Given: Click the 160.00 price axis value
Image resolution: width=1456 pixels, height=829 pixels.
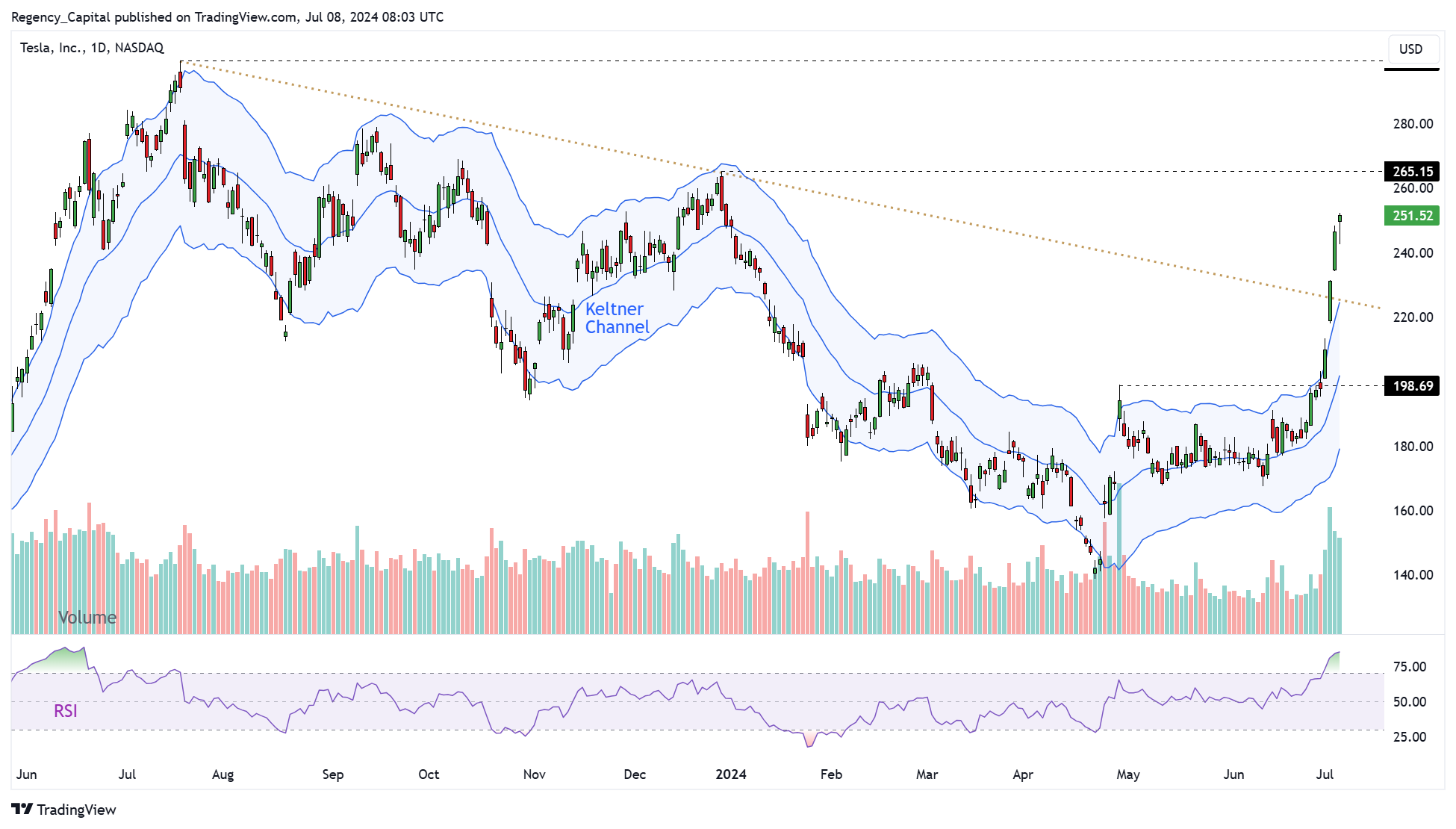Looking at the screenshot, I should 1413,511.
